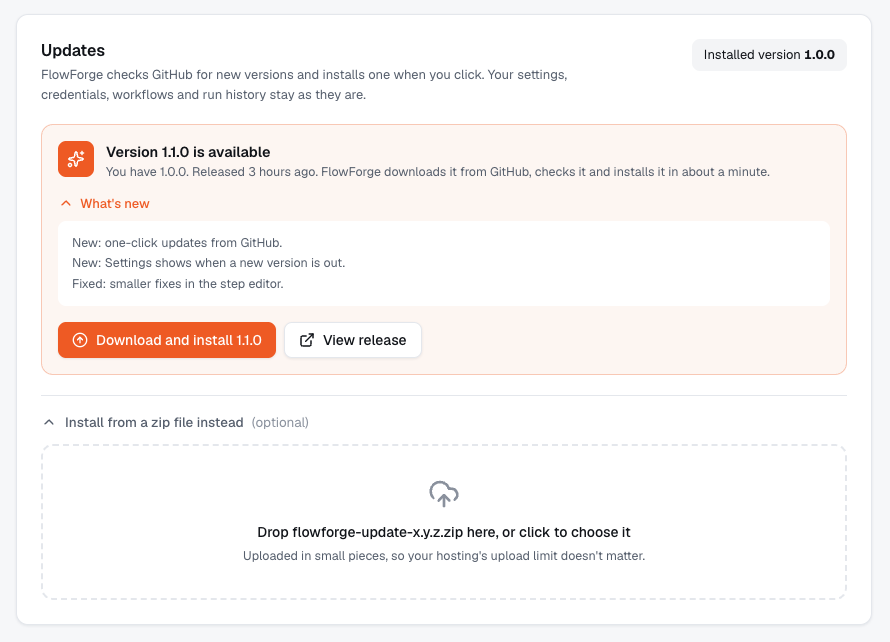Click 'New: one-click updates from GitHub.' line
890x642 pixels.
[177, 243]
